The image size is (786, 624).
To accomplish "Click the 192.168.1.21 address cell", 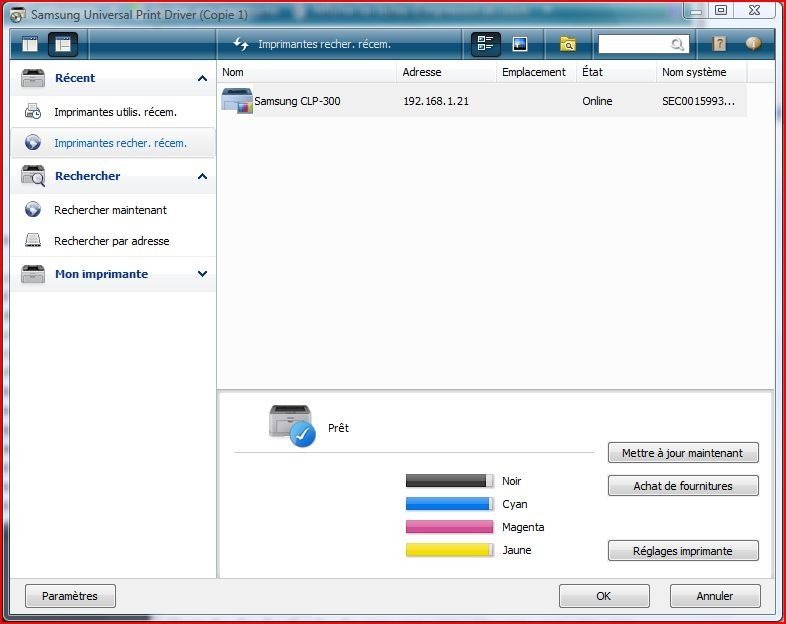I will (x=436, y=101).
